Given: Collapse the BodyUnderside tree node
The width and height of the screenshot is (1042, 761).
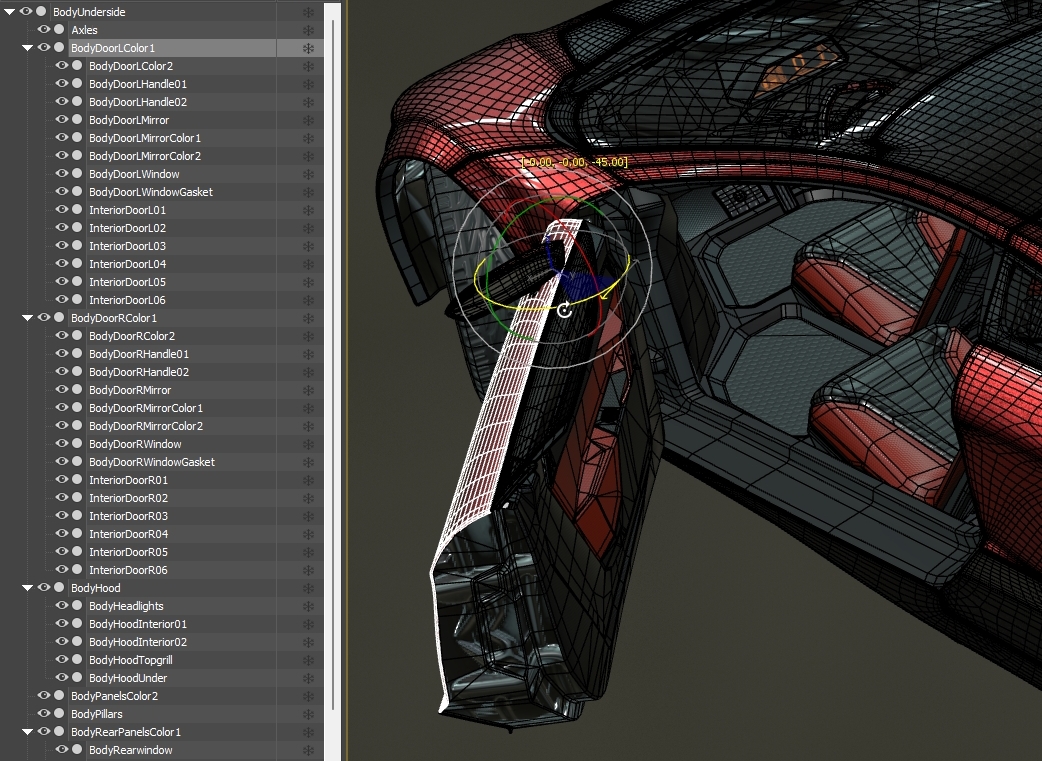Looking at the screenshot, I should pyautogui.click(x=9, y=12).
